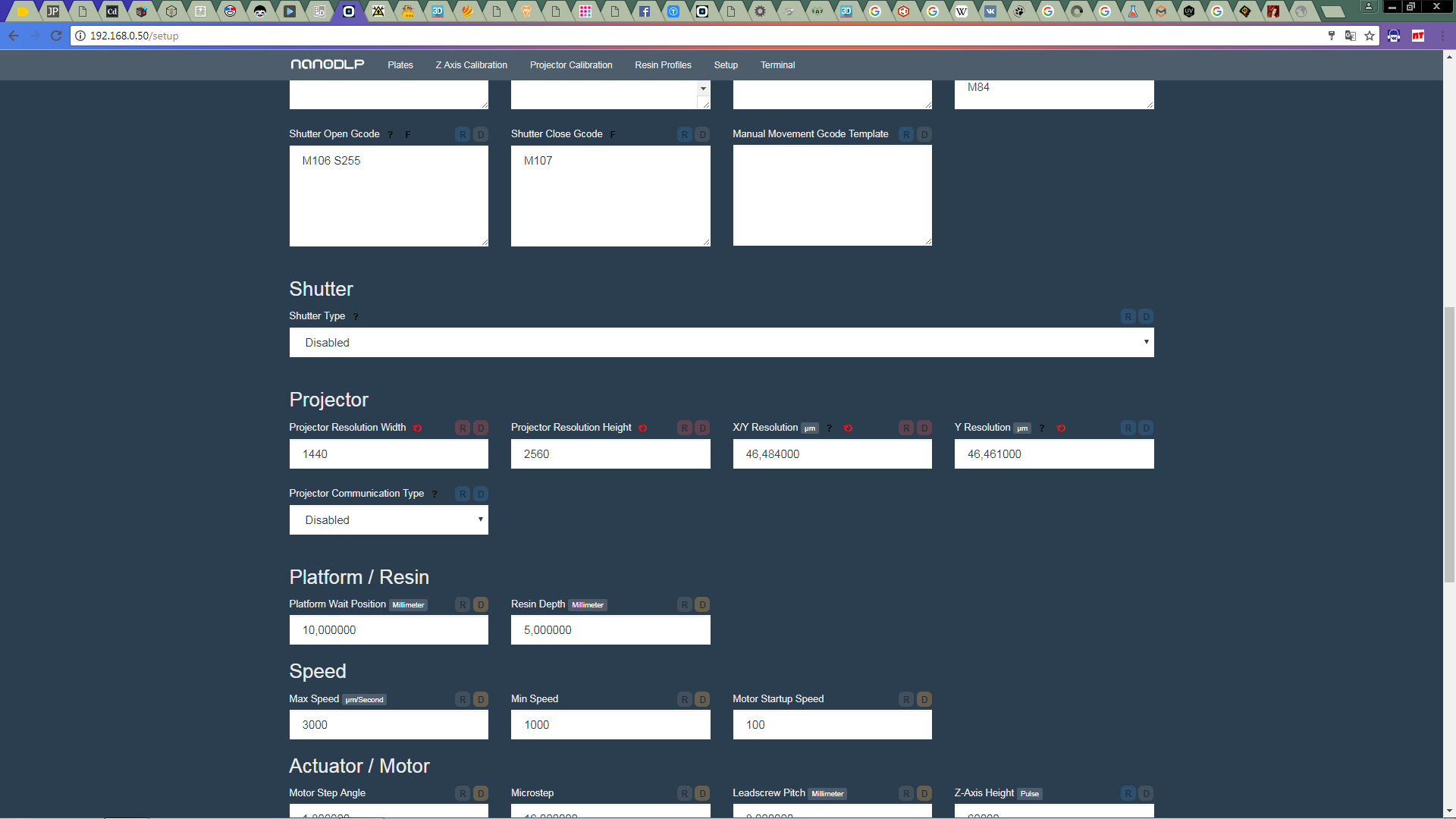Image resolution: width=1456 pixels, height=819 pixels.
Task: Navigate to Z Axis Calibration
Action: (x=471, y=65)
